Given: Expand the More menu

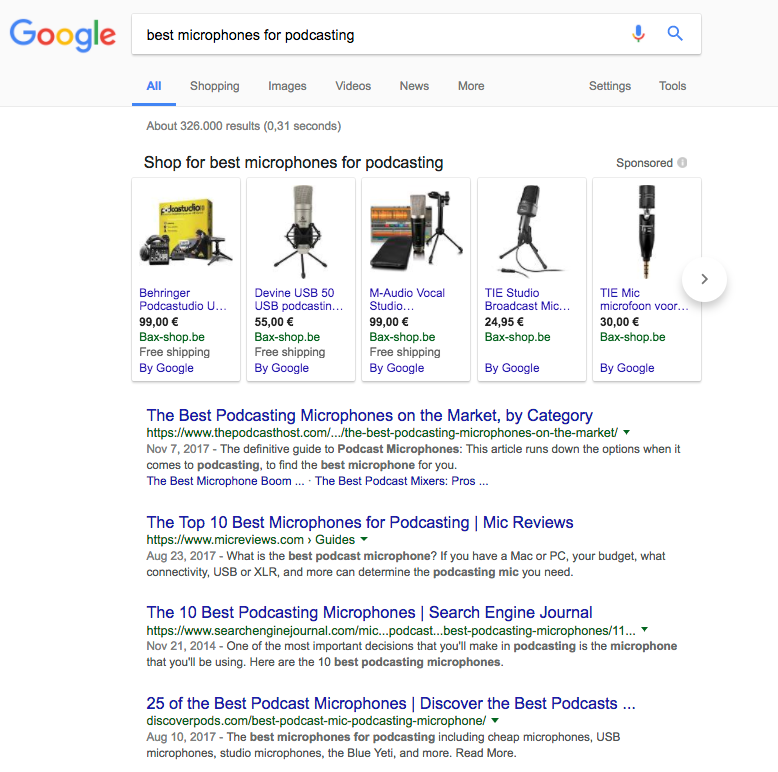Looking at the screenshot, I should [471, 86].
